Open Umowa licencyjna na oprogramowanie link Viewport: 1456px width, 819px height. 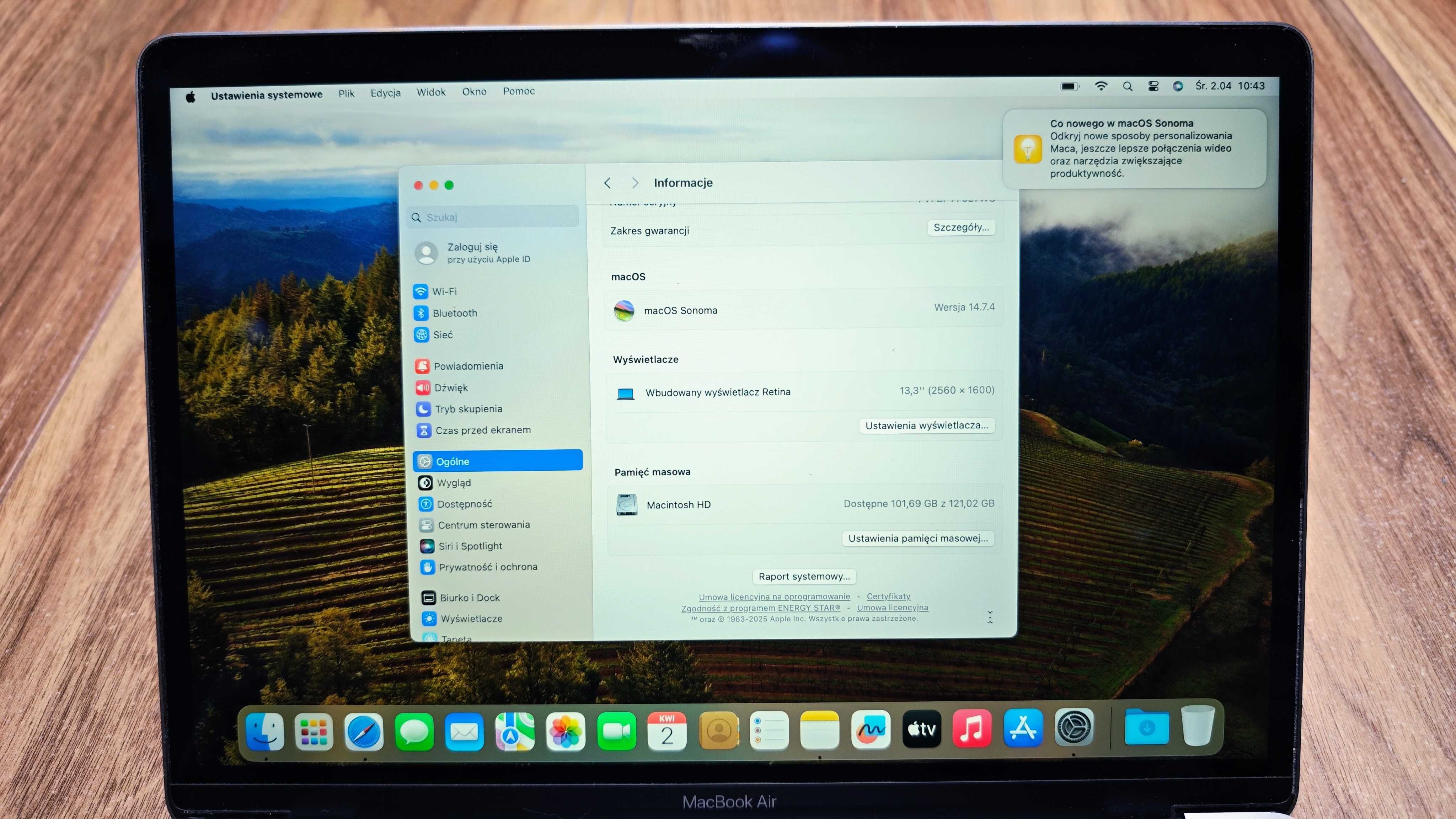click(774, 597)
